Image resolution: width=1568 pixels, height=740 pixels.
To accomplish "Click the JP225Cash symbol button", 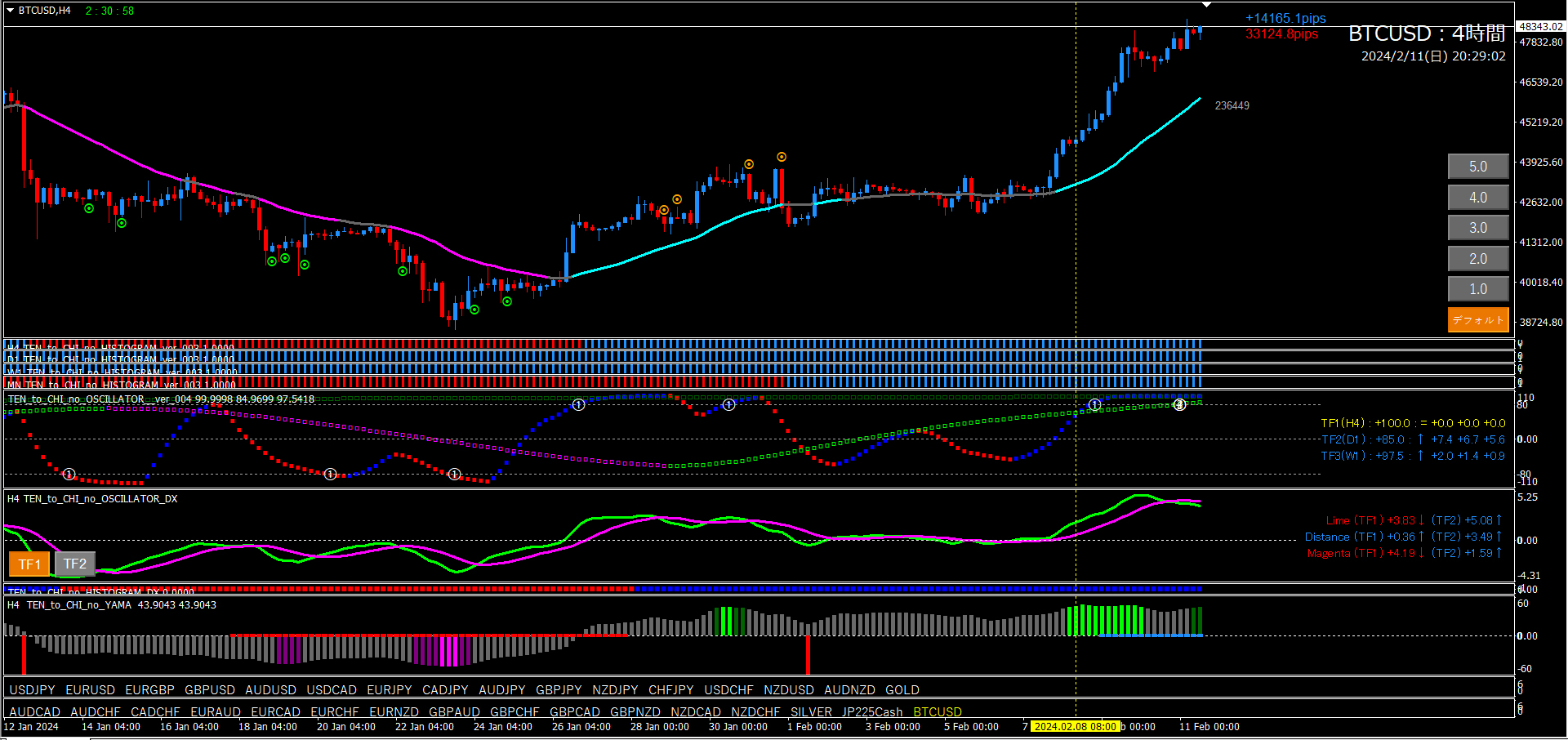I will (872, 712).
